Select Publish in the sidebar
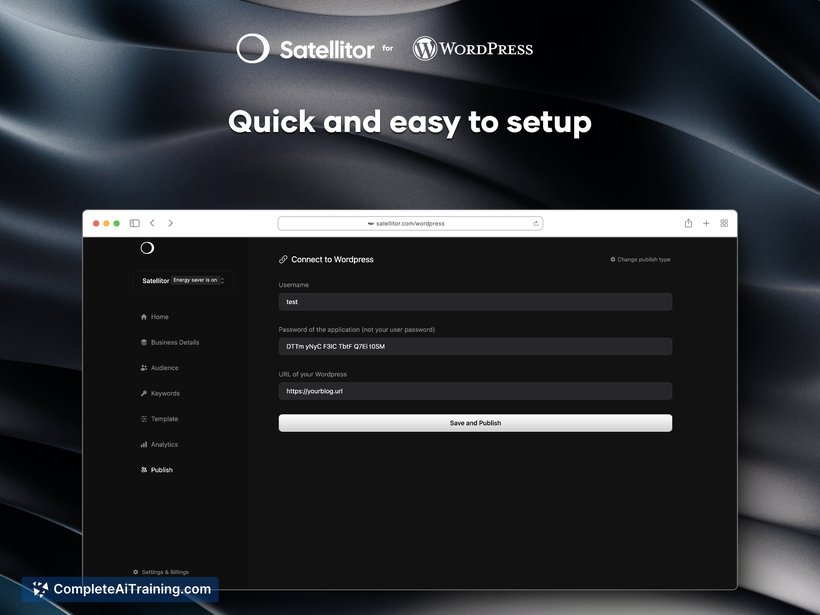 pyautogui.click(x=156, y=470)
